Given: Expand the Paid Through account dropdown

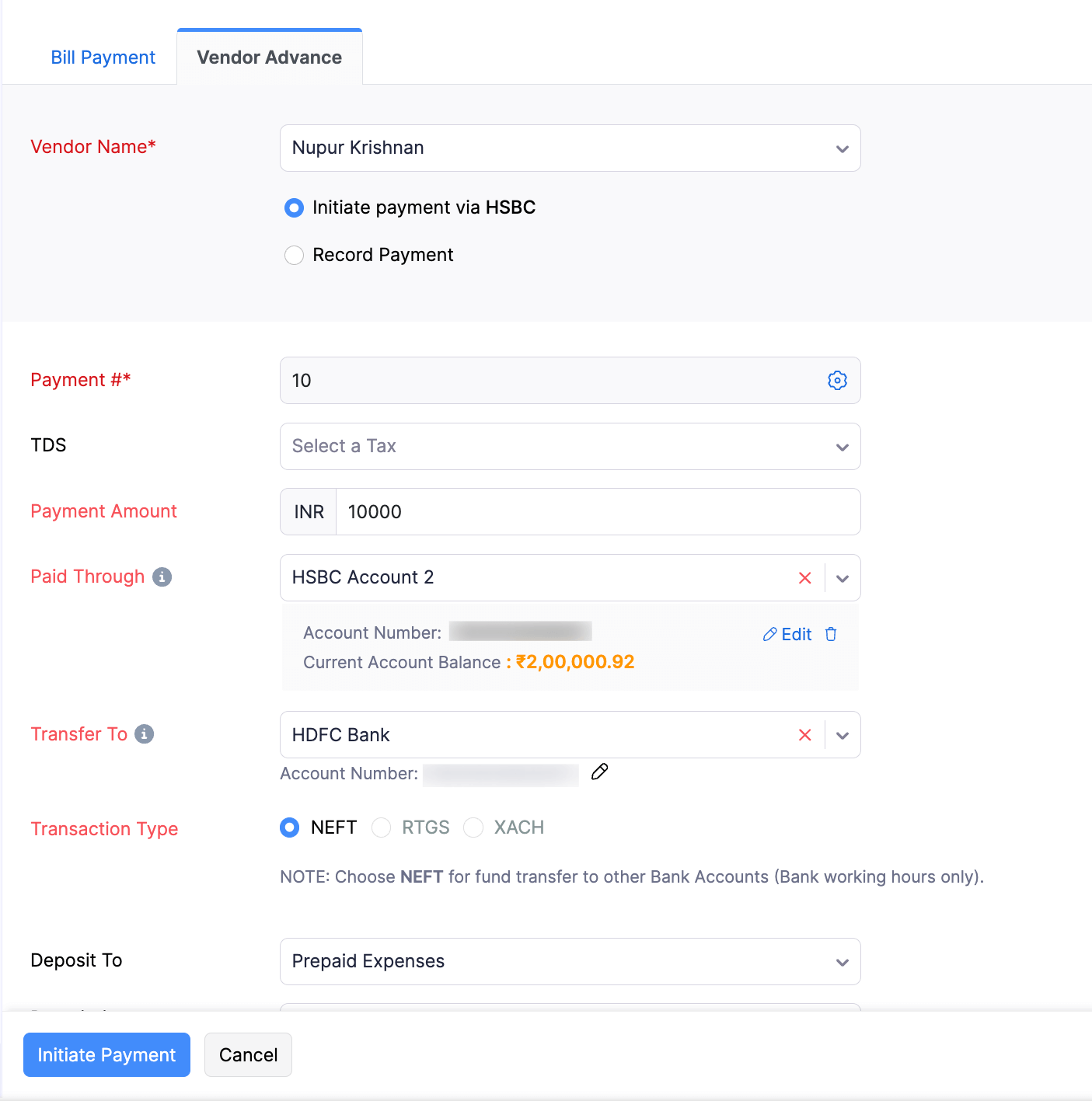Looking at the screenshot, I should coord(842,577).
